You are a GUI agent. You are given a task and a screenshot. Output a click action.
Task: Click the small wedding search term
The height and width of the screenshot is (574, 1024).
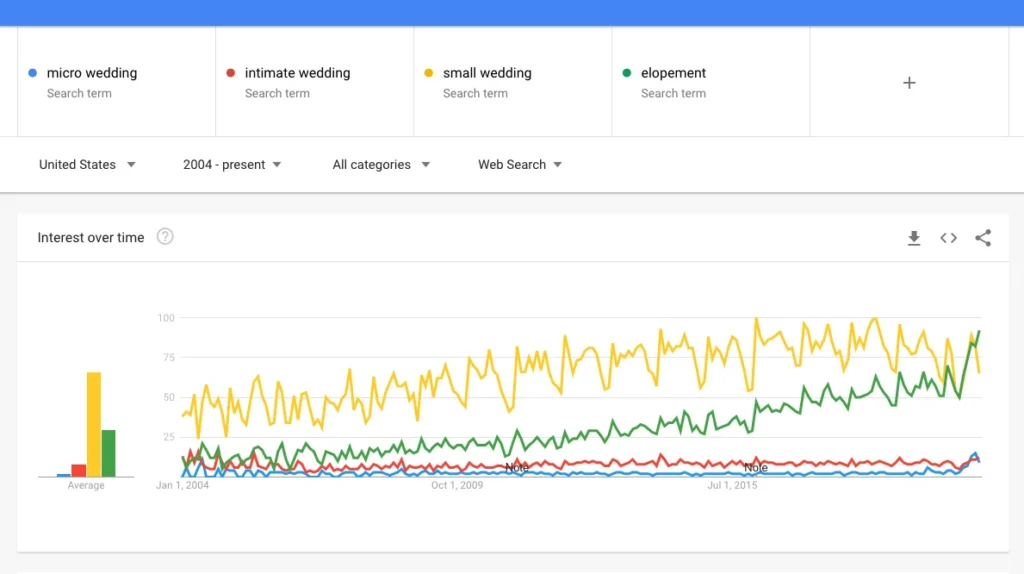[x=487, y=73]
